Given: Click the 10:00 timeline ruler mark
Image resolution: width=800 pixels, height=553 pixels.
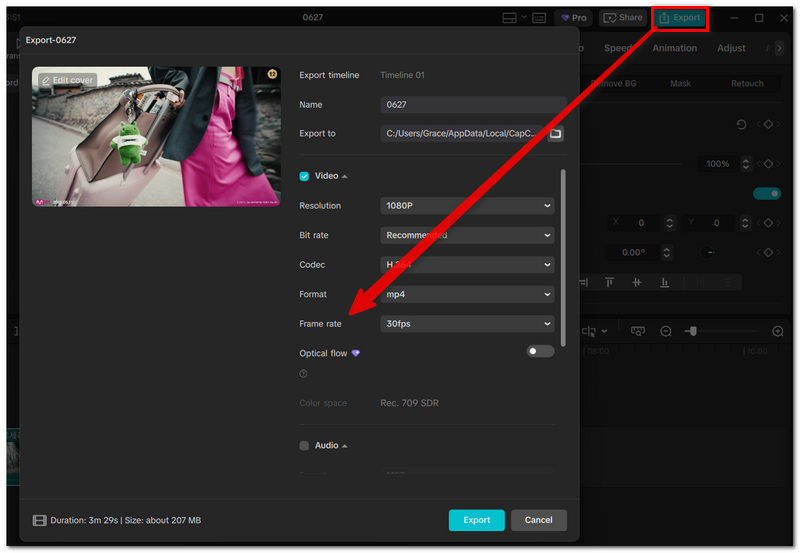Looking at the screenshot, I should [756, 351].
